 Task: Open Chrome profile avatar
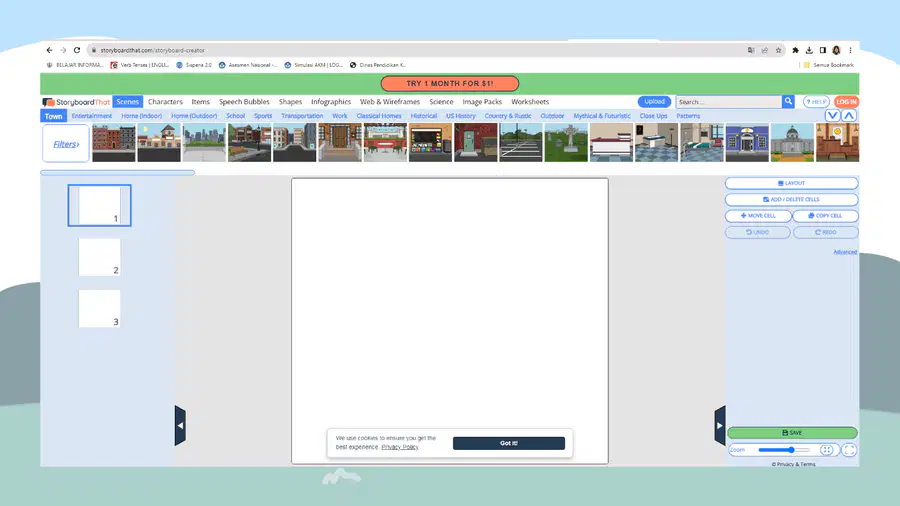[x=836, y=50]
